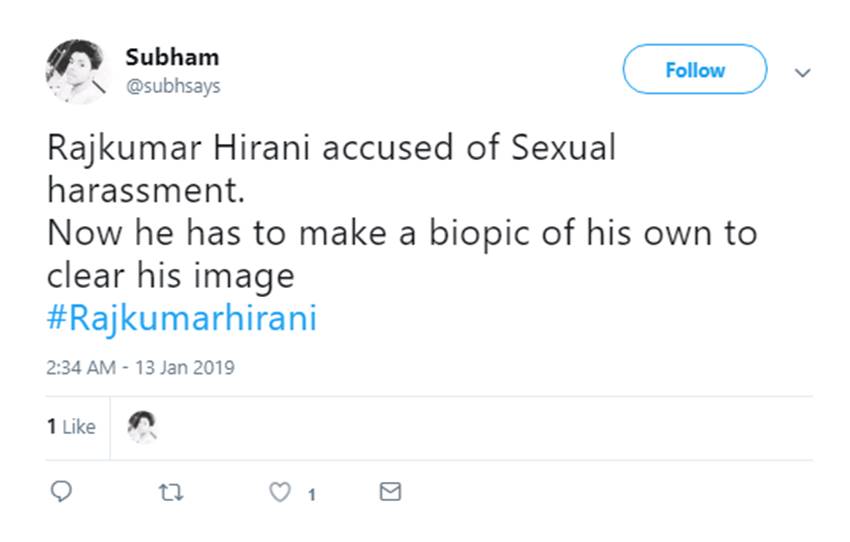The height and width of the screenshot is (542, 850).
Task: Expand the tweet options chevron beside Follow
Action: click(802, 72)
